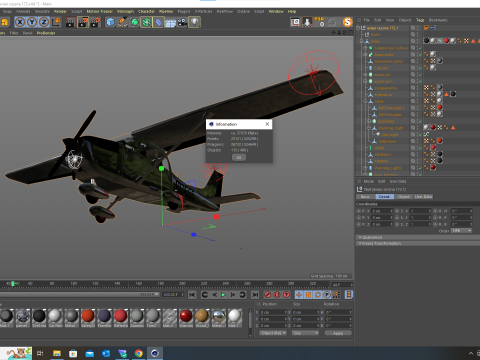Open the rotation Order HPB dropdown
This screenshot has width=480, height=360.
(x=462, y=231)
